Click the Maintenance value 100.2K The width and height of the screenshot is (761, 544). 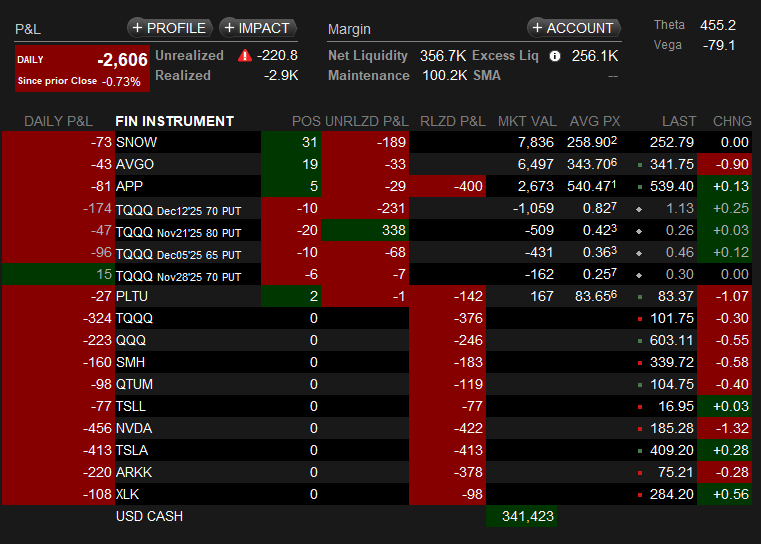[x=445, y=76]
